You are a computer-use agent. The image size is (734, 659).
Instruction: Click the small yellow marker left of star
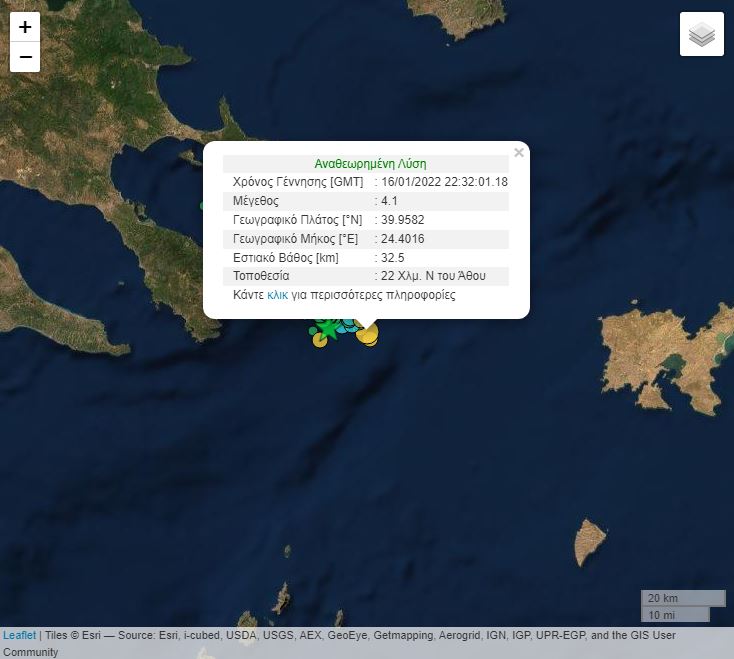(x=319, y=340)
